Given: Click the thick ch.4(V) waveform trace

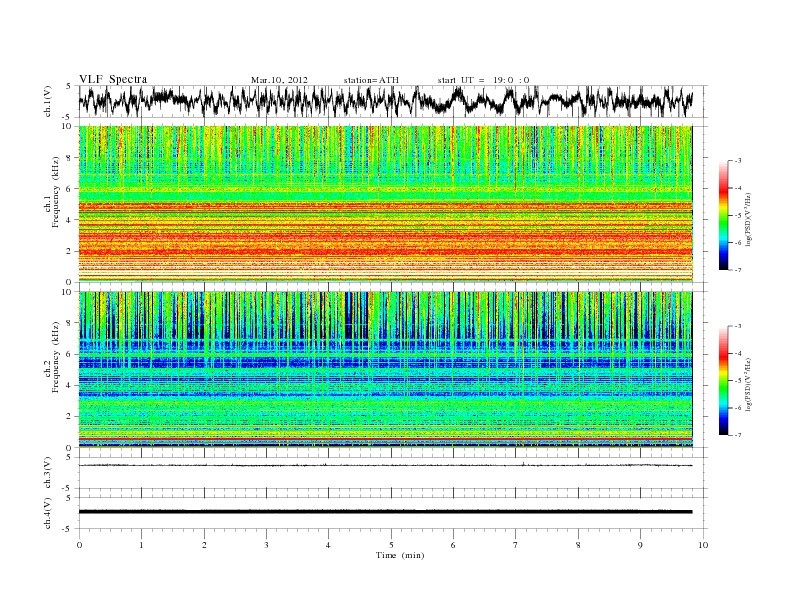Looking at the screenshot, I should coord(385,512).
